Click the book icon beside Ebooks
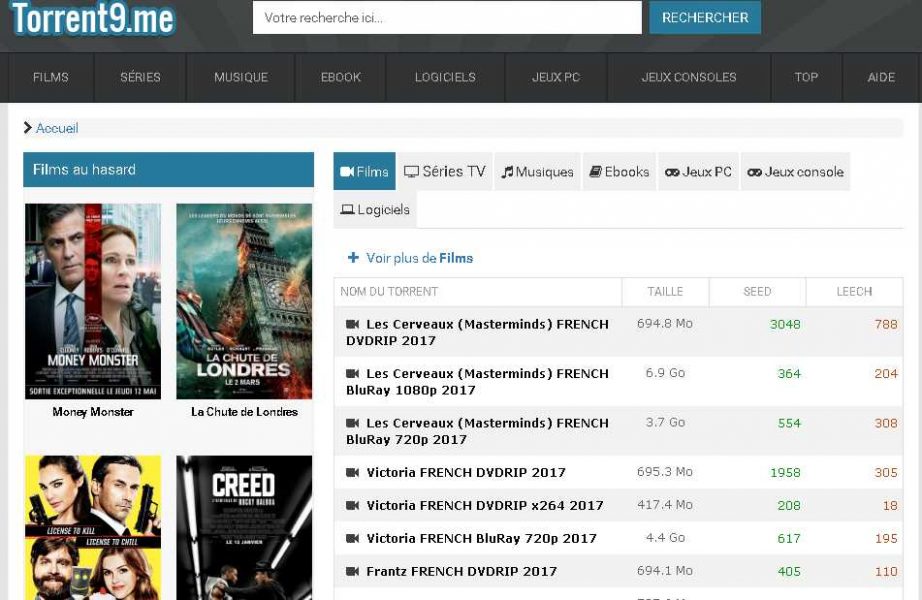This screenshot has width=922, height=600. (595, 172)
